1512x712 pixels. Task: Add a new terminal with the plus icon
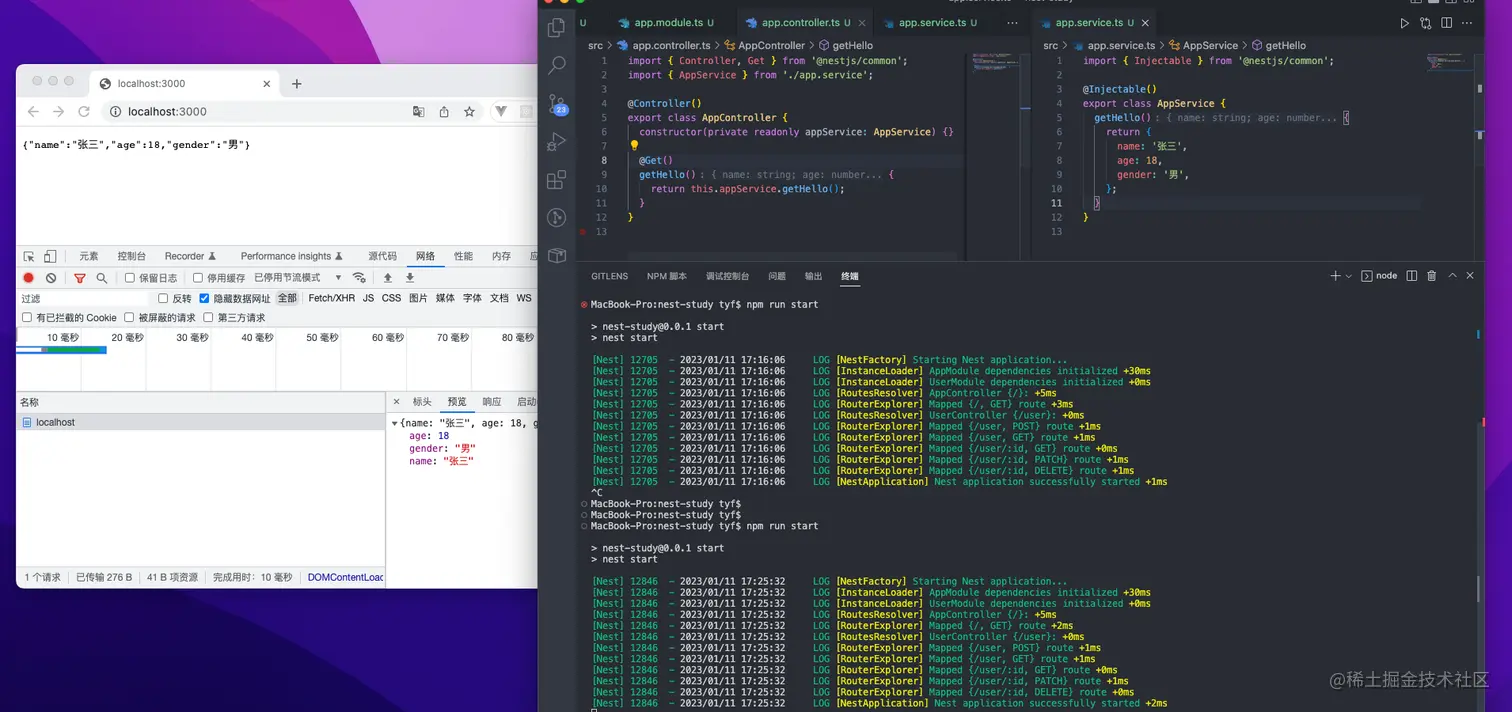(1335, 276)
